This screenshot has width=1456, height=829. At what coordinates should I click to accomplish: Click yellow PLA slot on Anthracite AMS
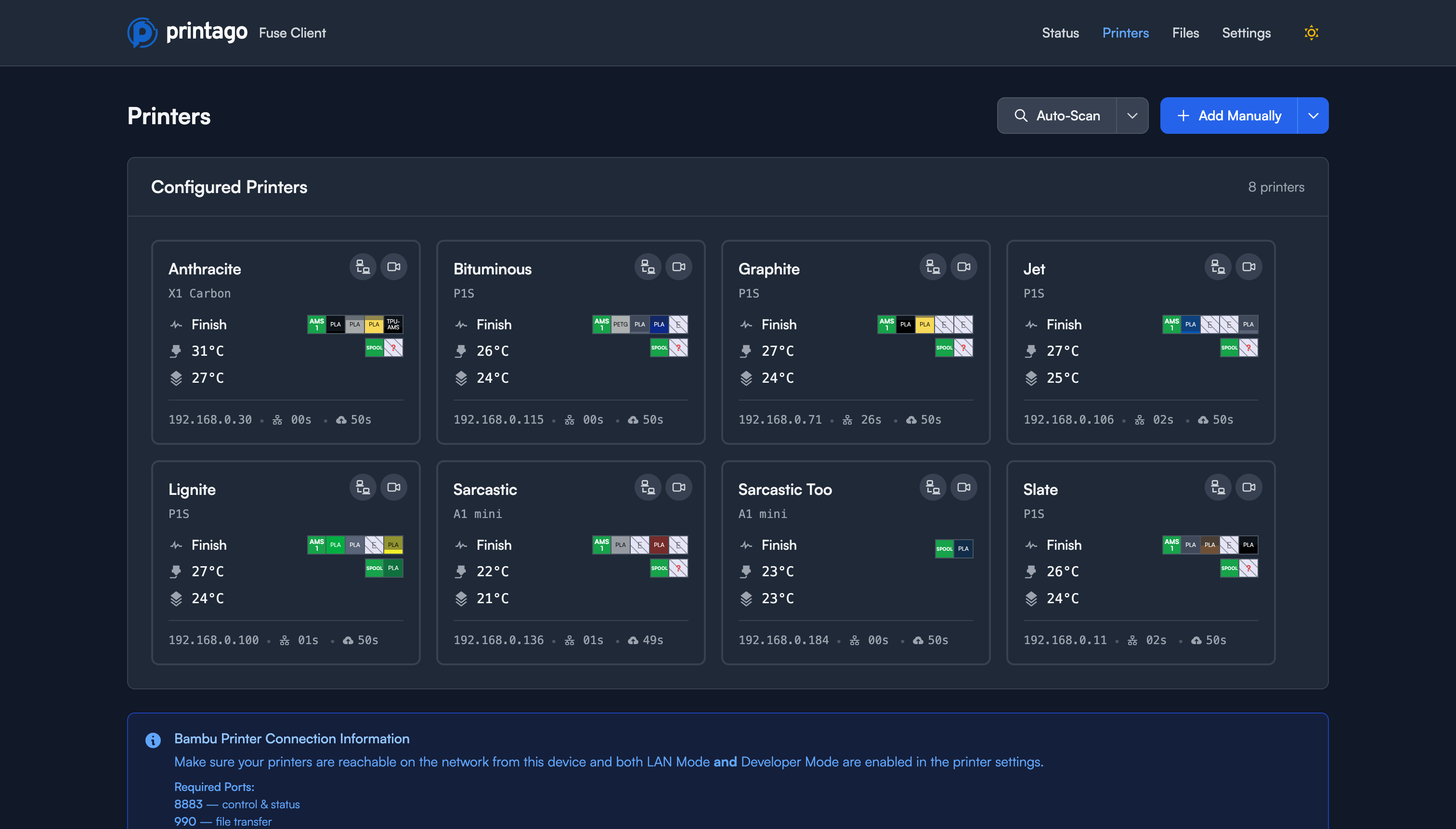(374, 324)
